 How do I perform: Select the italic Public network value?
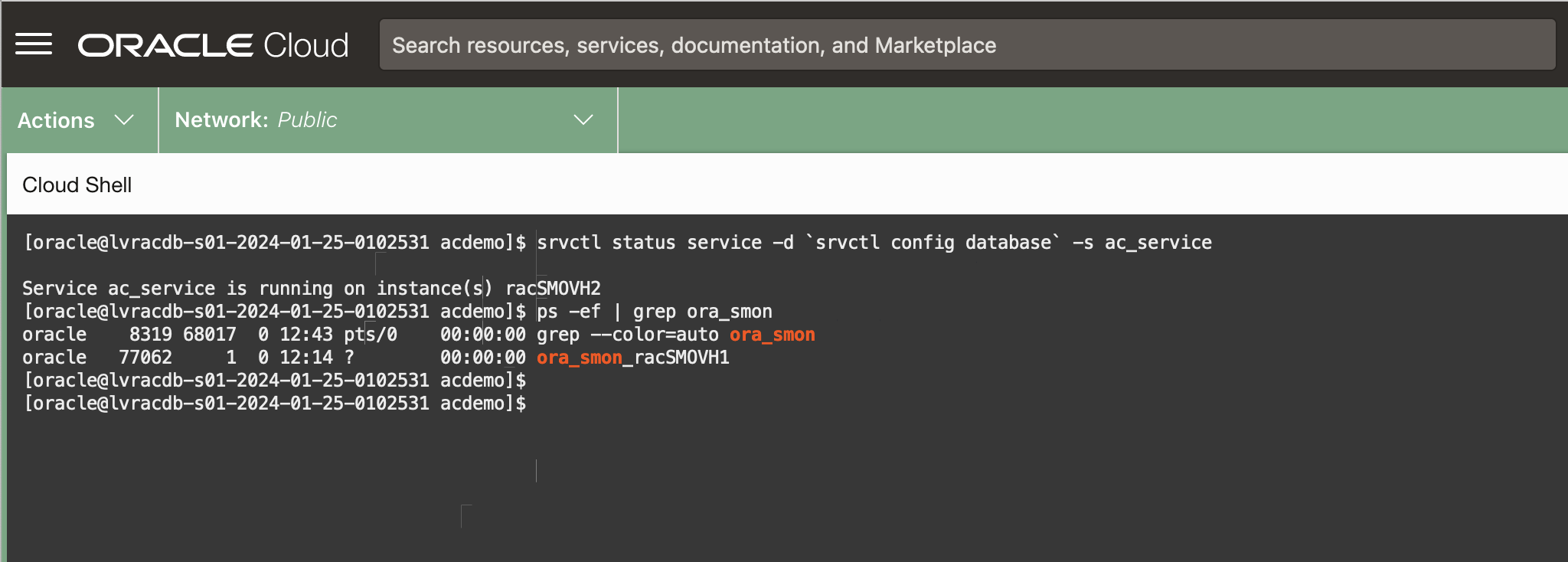(307, 120)
